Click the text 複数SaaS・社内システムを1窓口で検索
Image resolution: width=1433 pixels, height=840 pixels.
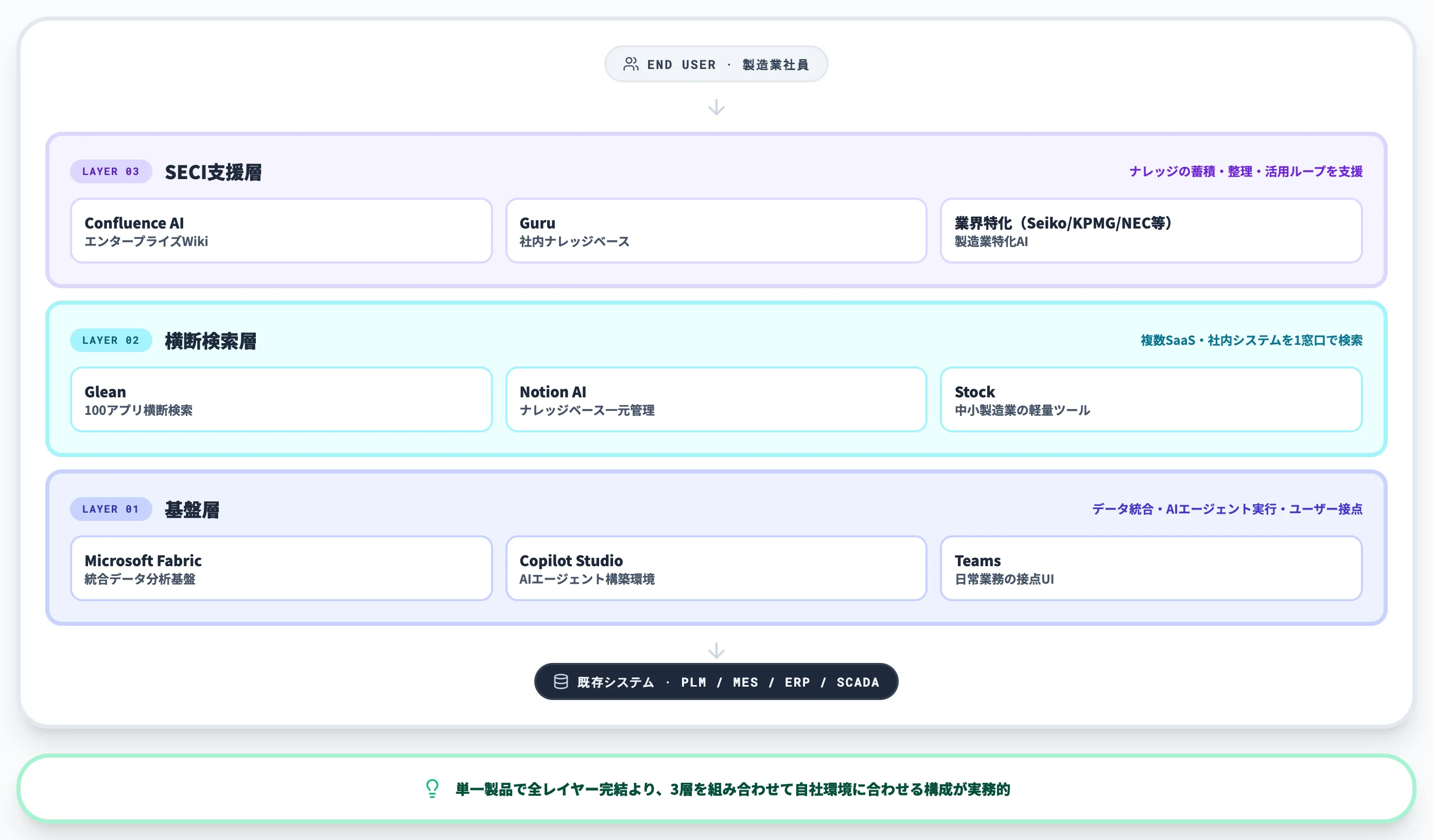[x=1252, y=340]
